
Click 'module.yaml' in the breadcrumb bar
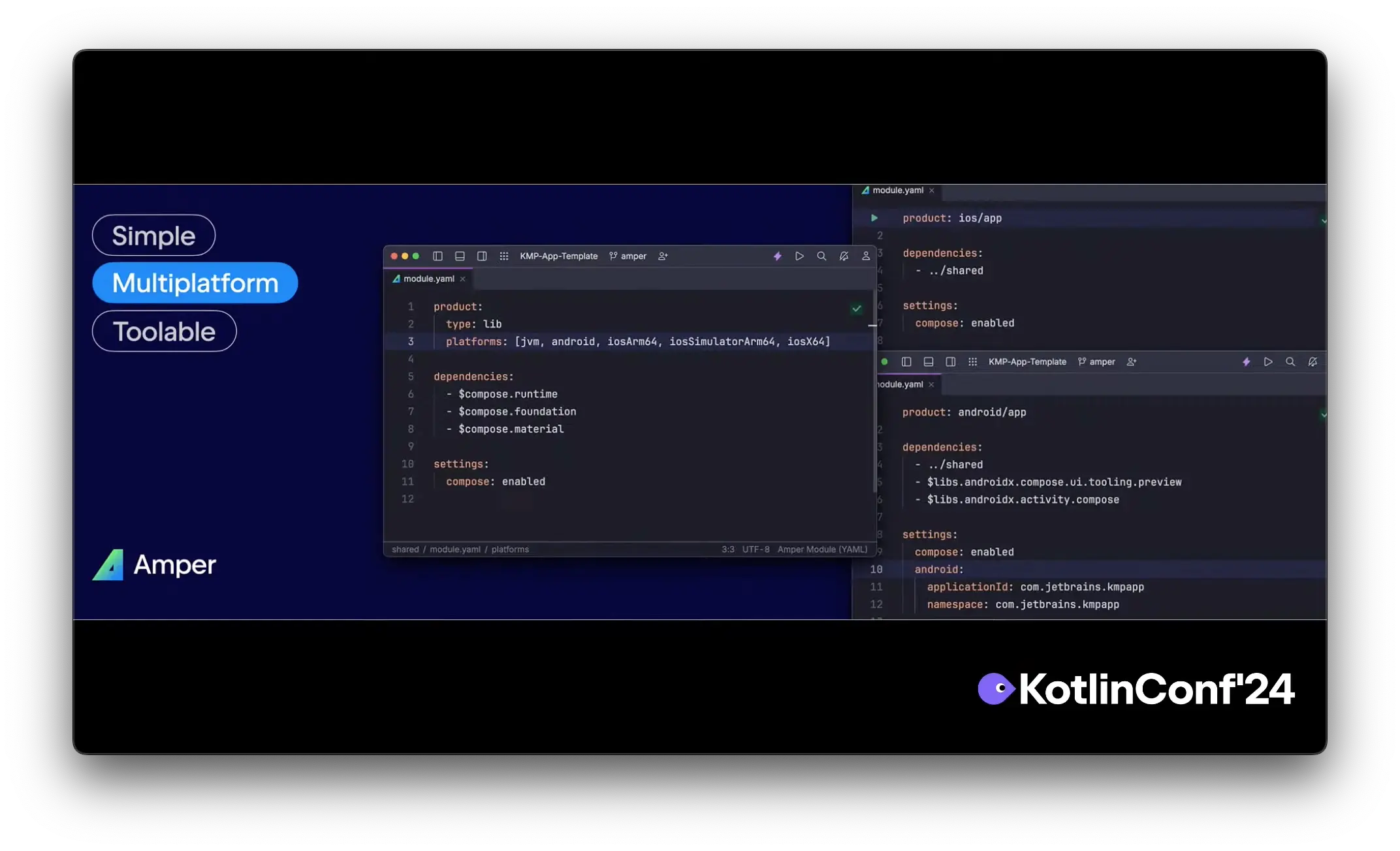tap(455, 549)
